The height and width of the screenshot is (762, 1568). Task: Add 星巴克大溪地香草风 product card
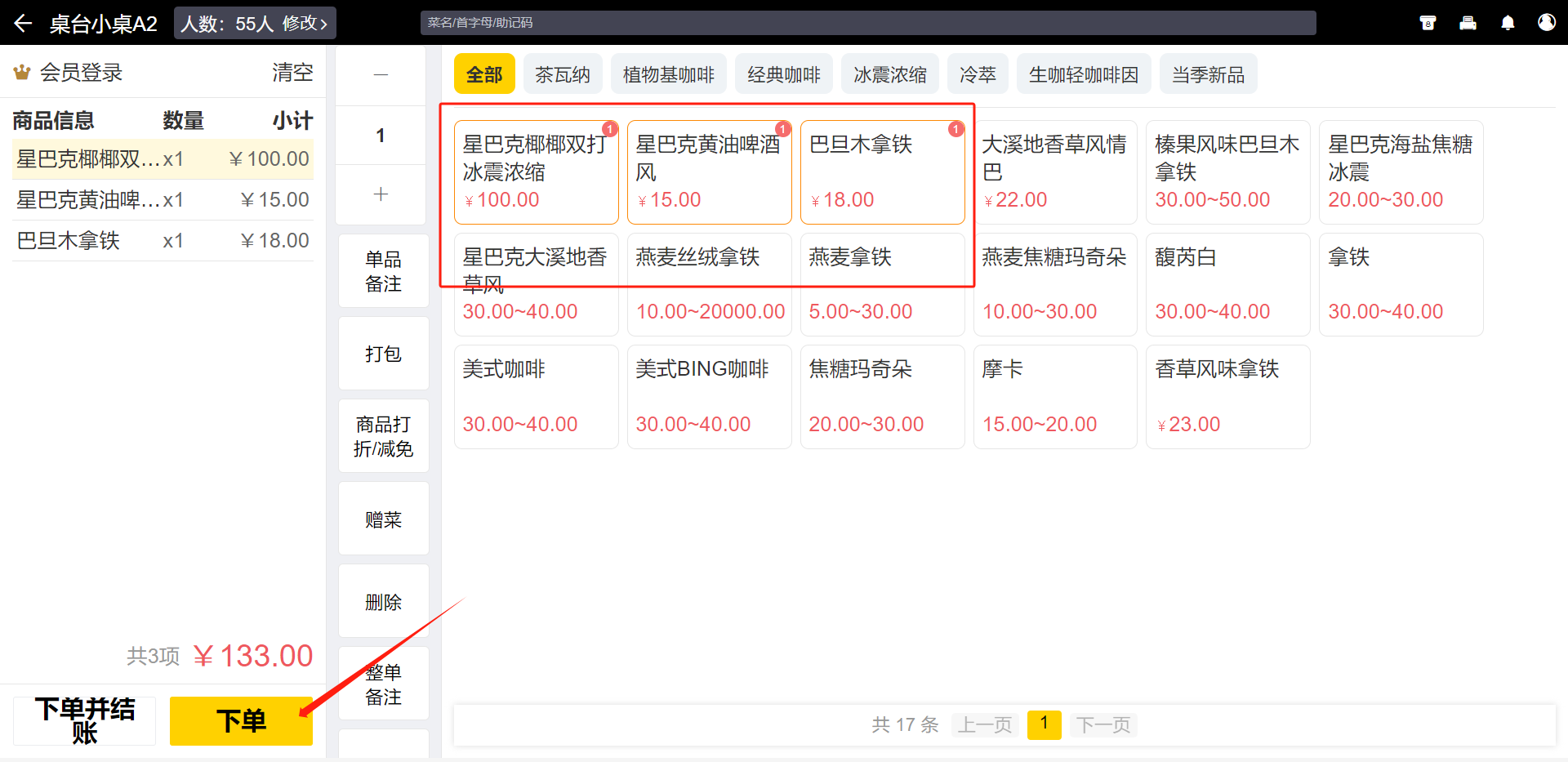click(536, 284)
